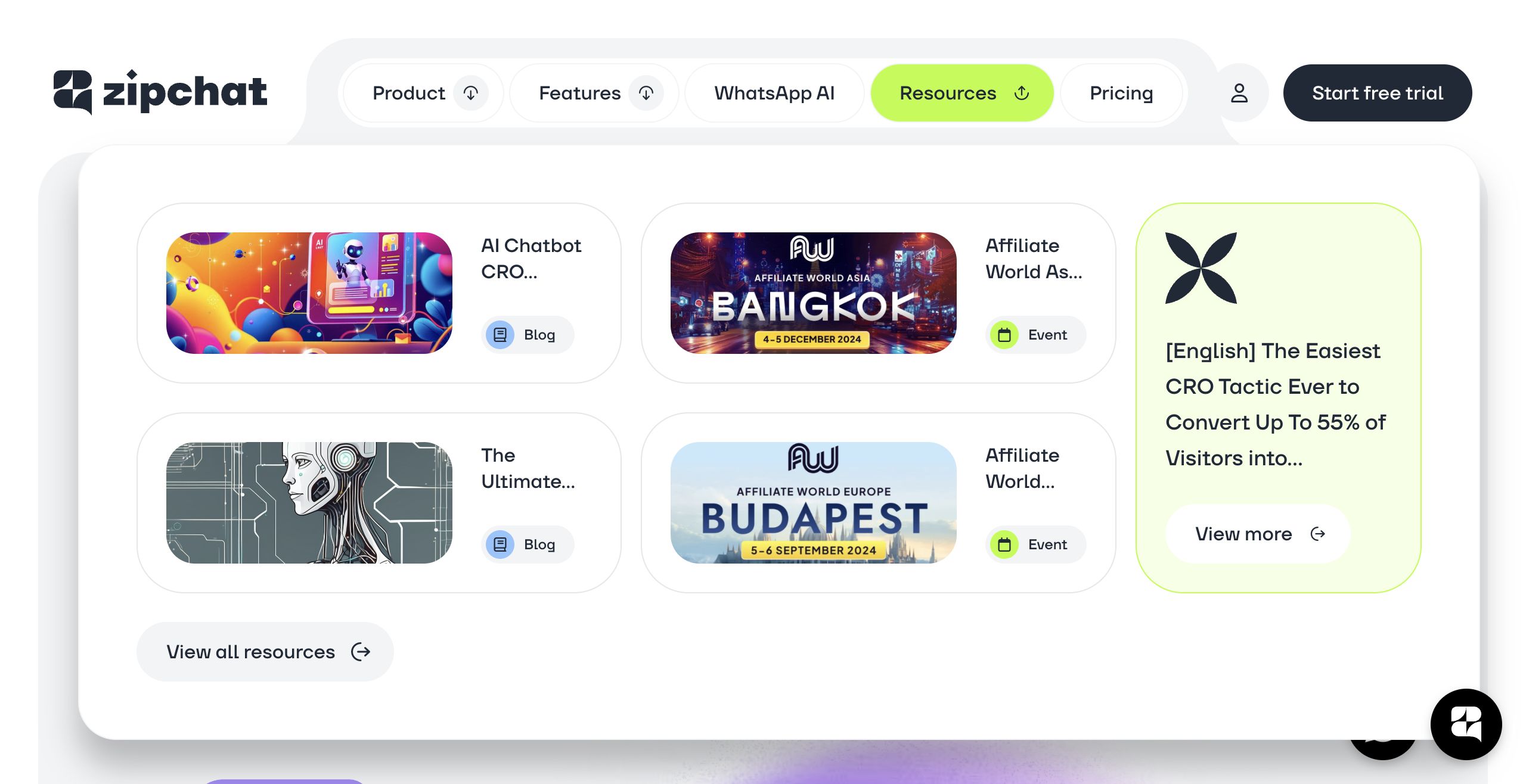The image size is (1526, 784).
Task: Click the Event calendar icon for Bangkok
Action: click(x=1004, y=335)
